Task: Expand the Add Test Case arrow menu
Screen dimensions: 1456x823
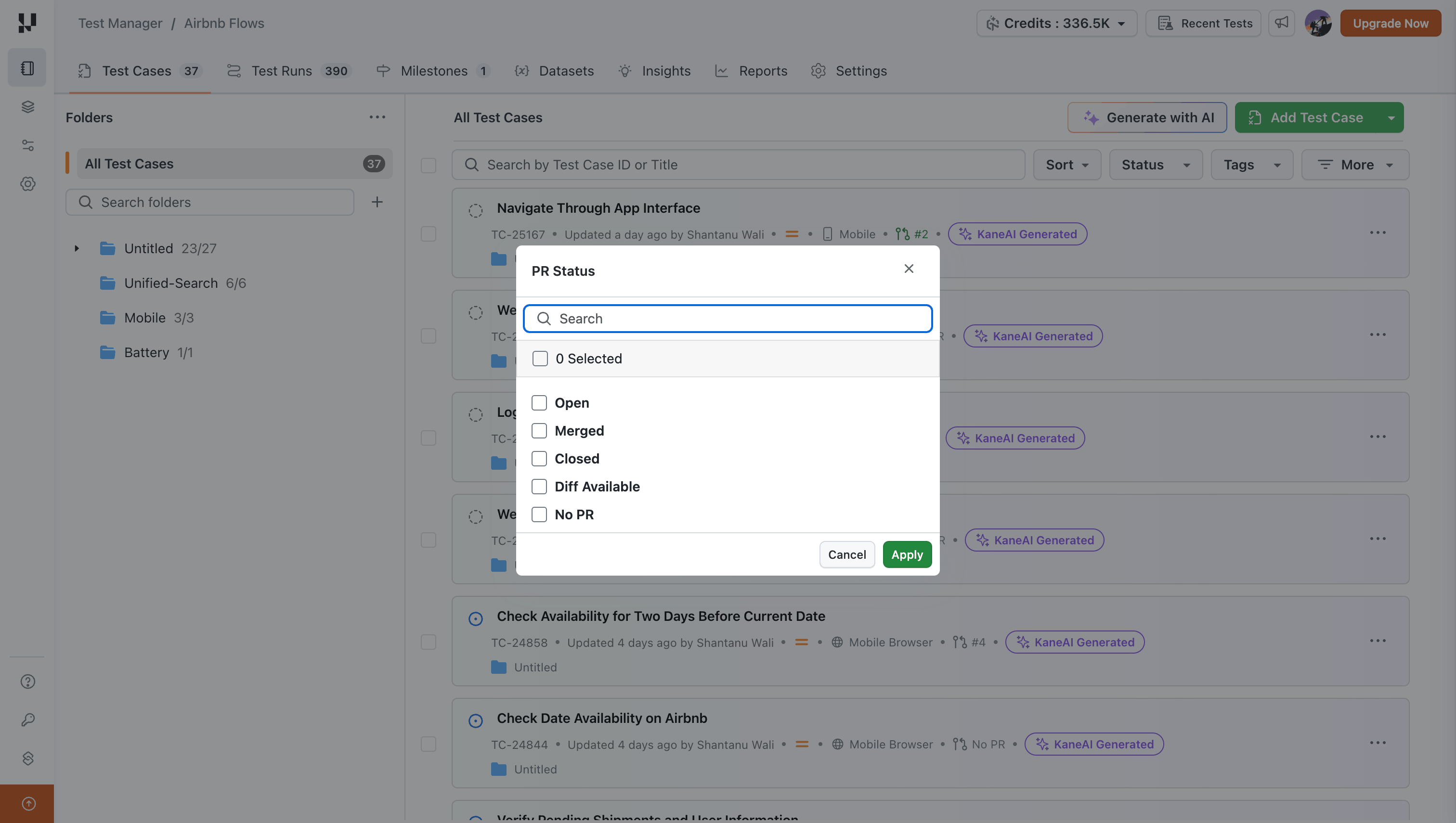Action: tap(1391, 117)
